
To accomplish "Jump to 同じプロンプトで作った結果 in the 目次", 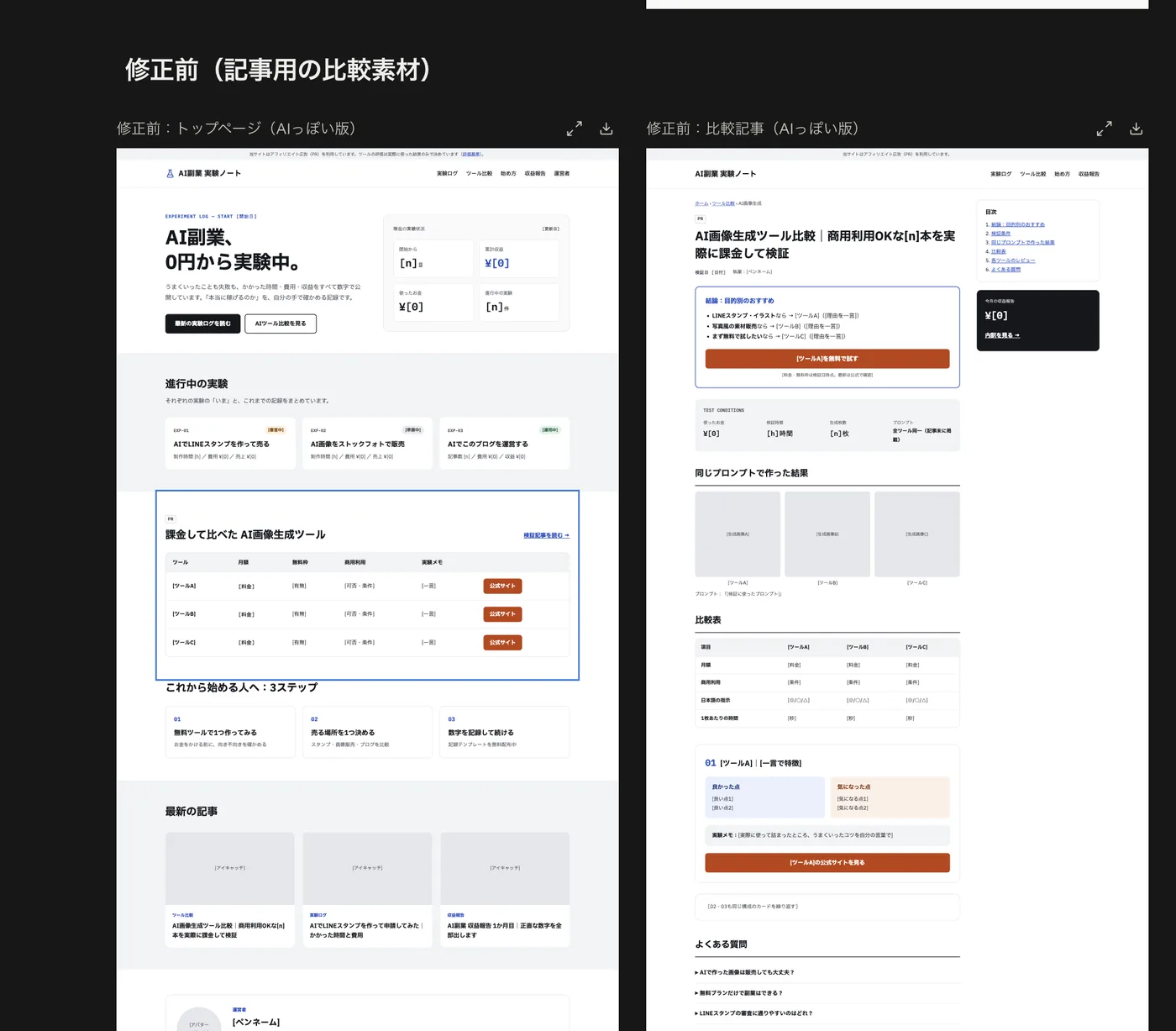I will click(1023, 243).
